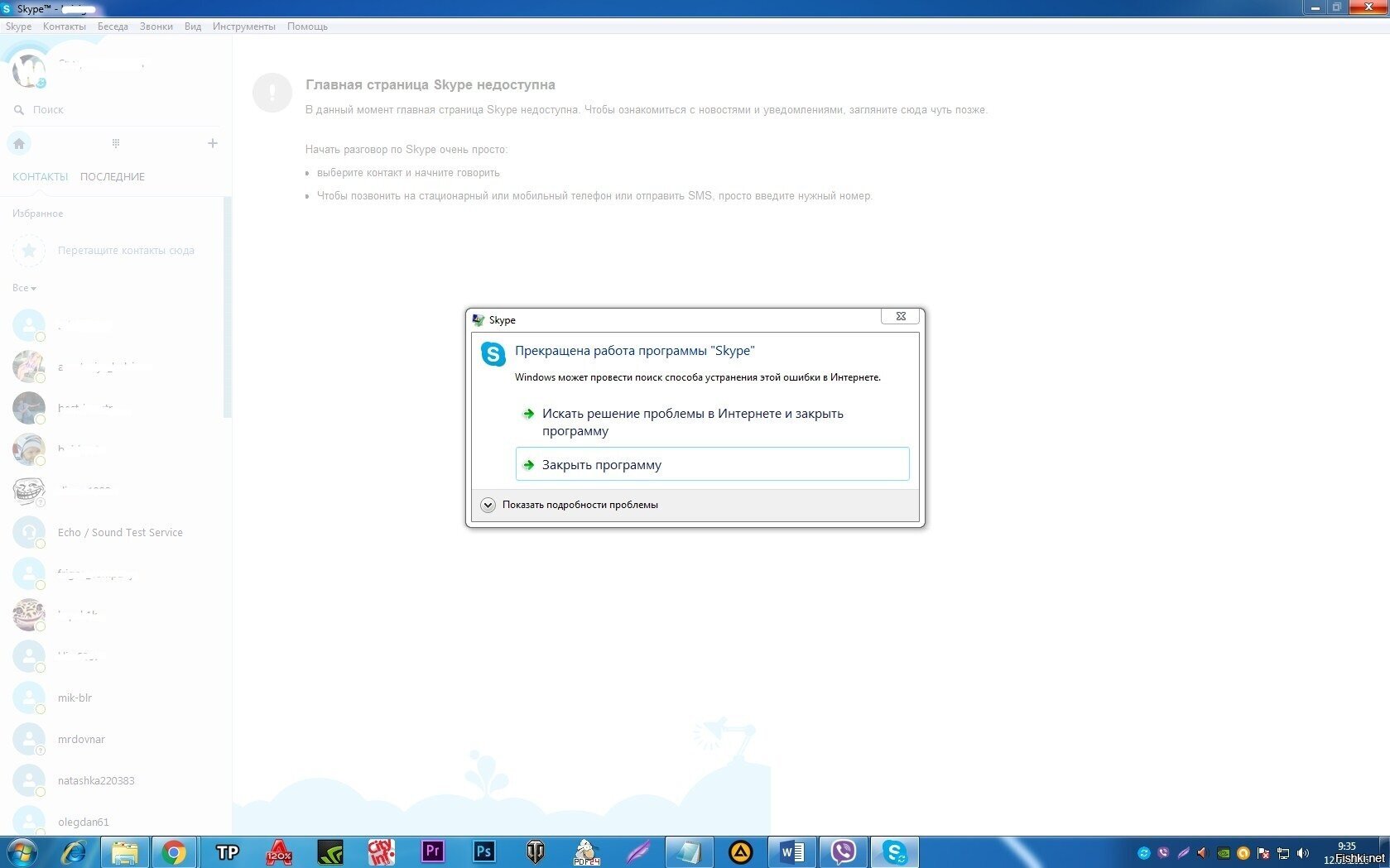Open the AIMP player taskbar icon
Viewport: 1390px width, 868px height.
740,851
